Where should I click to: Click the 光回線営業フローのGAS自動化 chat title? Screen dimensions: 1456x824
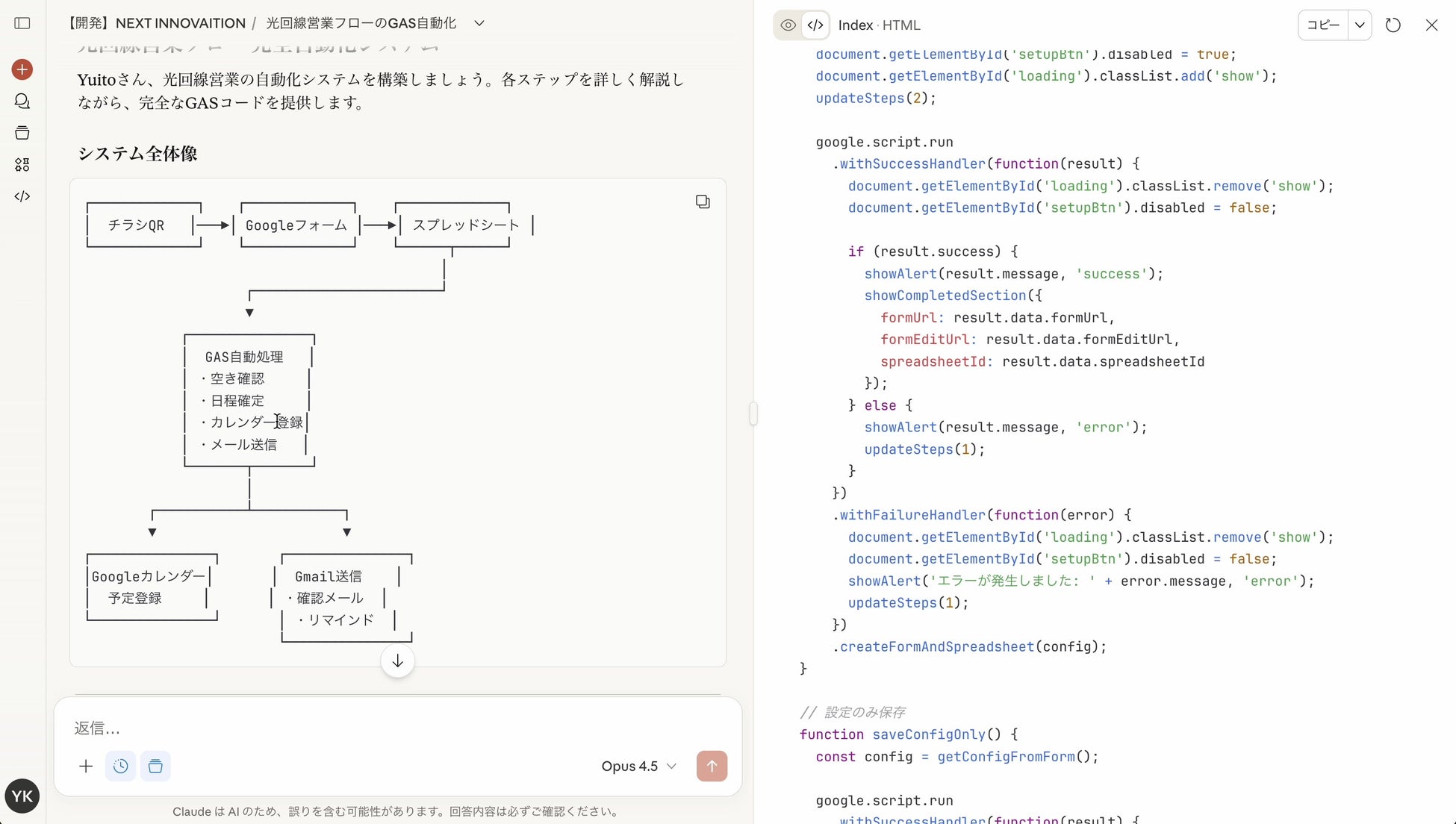click(x=361, y=23)
